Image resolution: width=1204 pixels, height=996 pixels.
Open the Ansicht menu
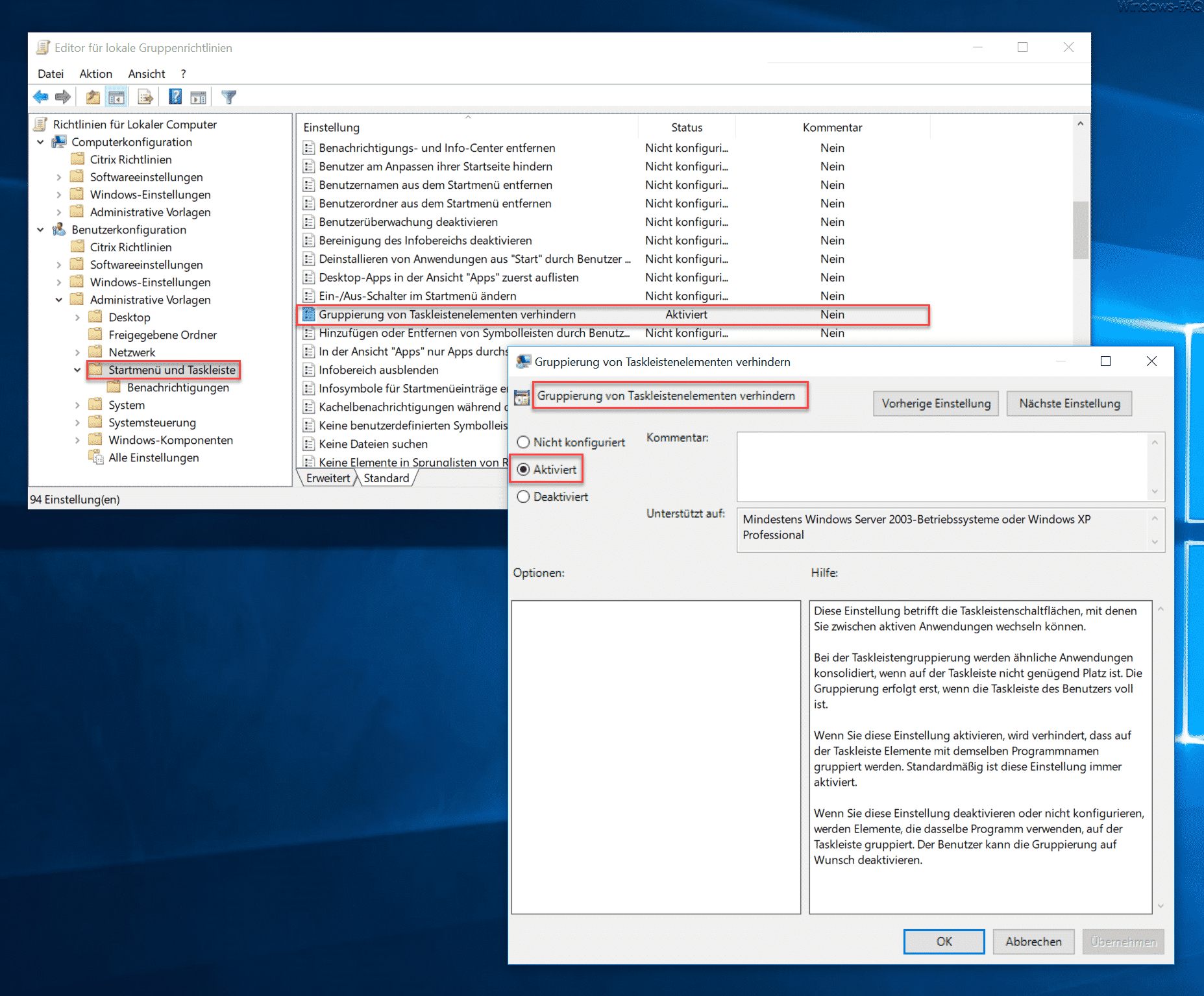click(x=147, y=73)
